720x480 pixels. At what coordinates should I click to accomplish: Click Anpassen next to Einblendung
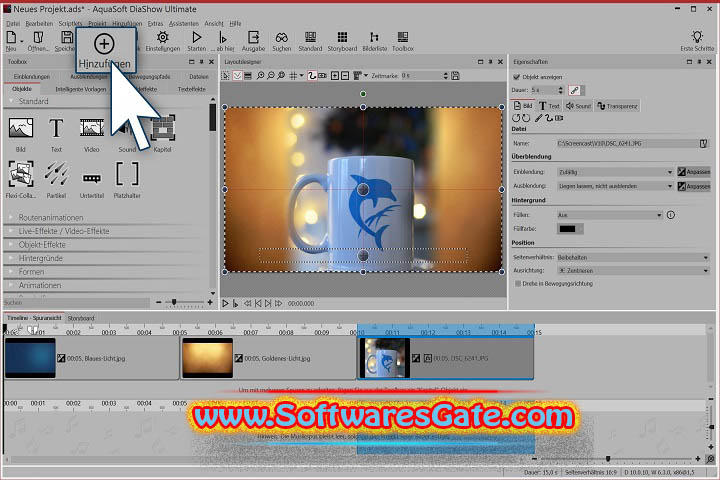(x=694, y=172)
